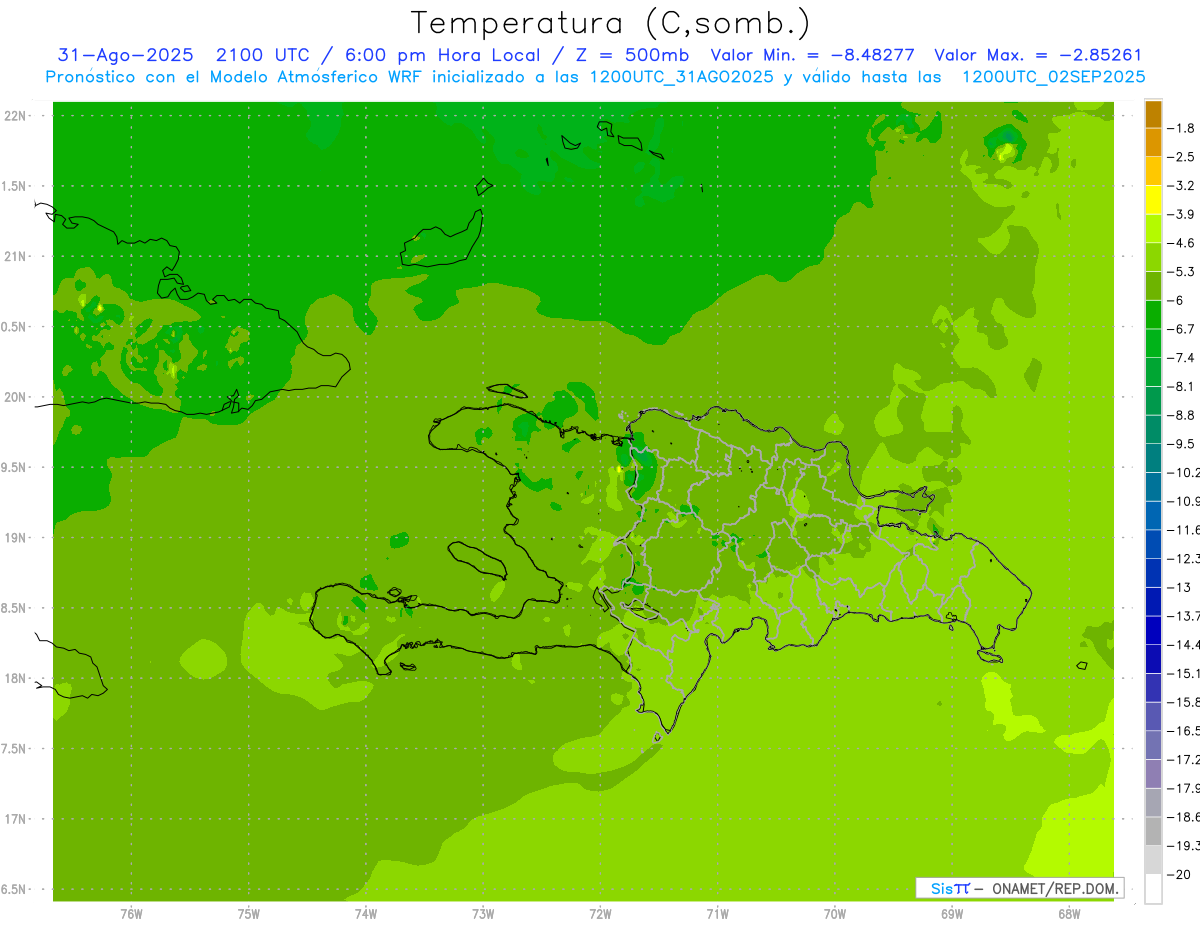Click the '-20' colorbar value
Image resolution: width=1200 pixels, height=927 pixels.
tap(1178, 874)
